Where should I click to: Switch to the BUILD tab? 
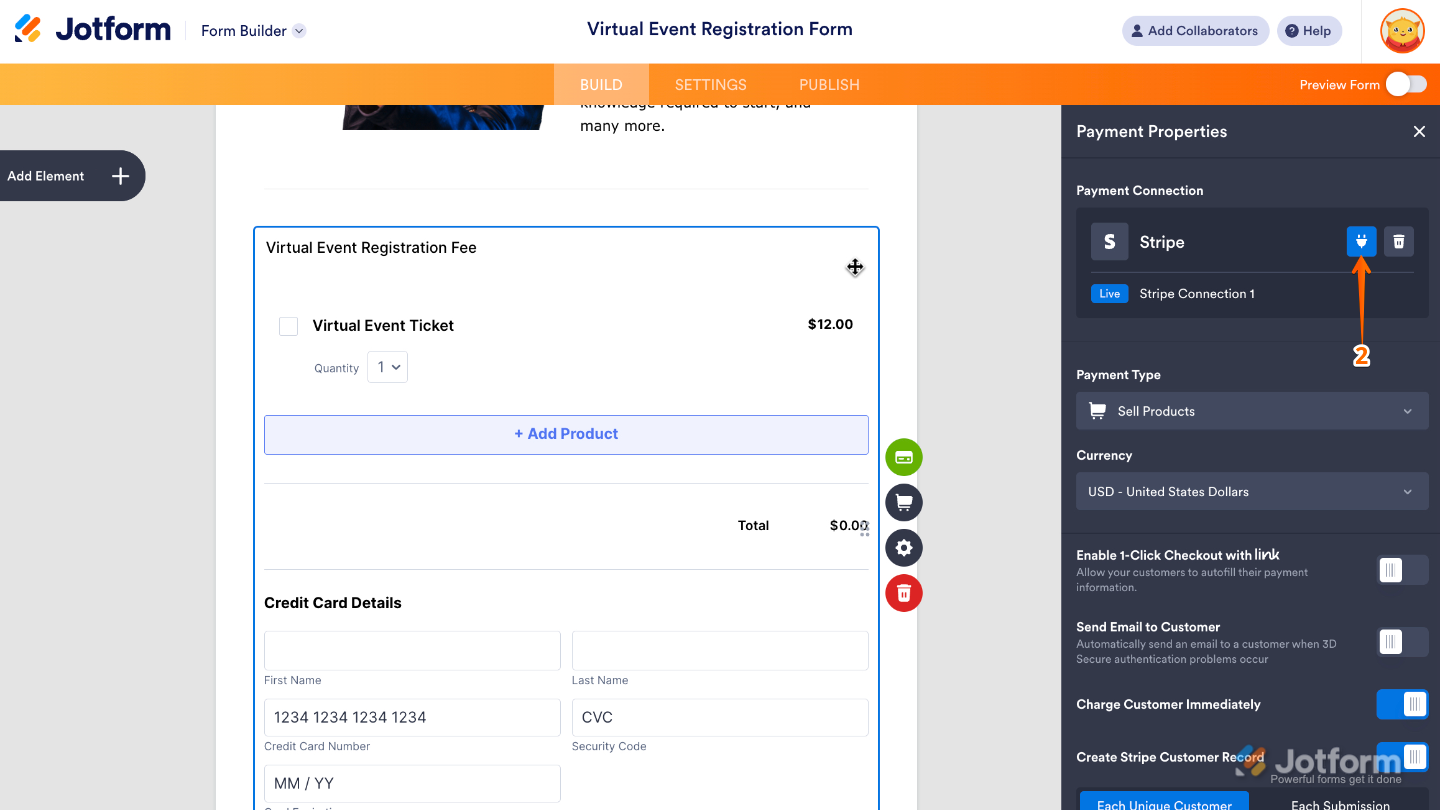point(601,85)
